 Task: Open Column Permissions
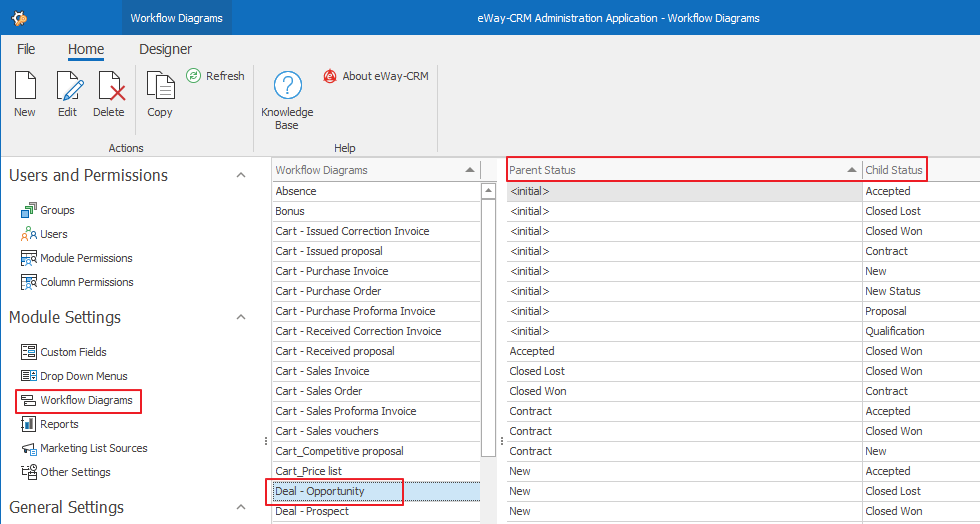coord(77,282)
